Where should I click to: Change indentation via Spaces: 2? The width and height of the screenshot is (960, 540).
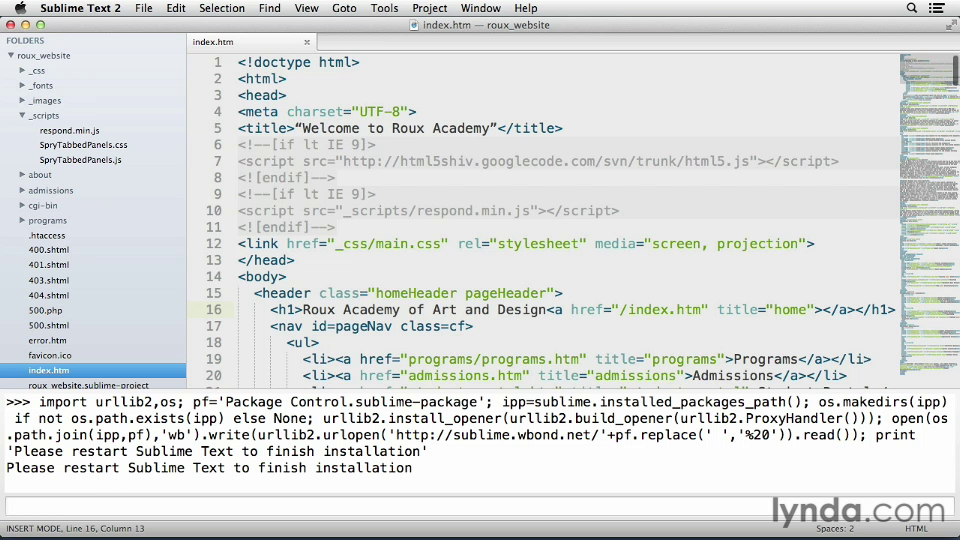point(834,528)
